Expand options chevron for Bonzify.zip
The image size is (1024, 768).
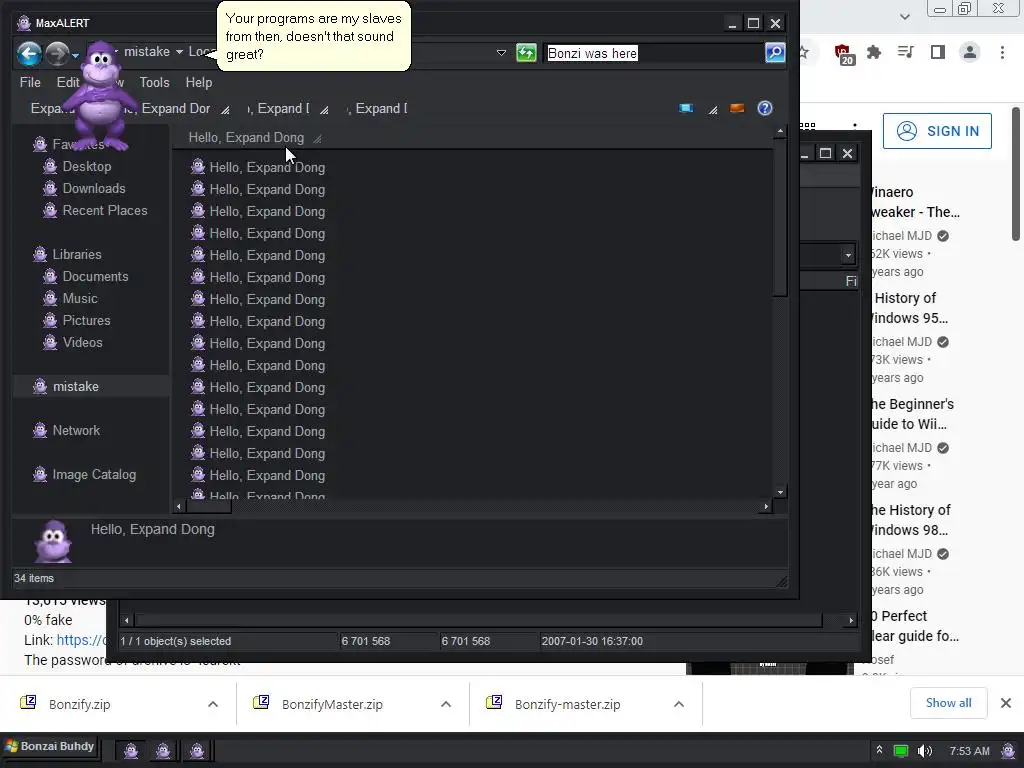point(213,704)
